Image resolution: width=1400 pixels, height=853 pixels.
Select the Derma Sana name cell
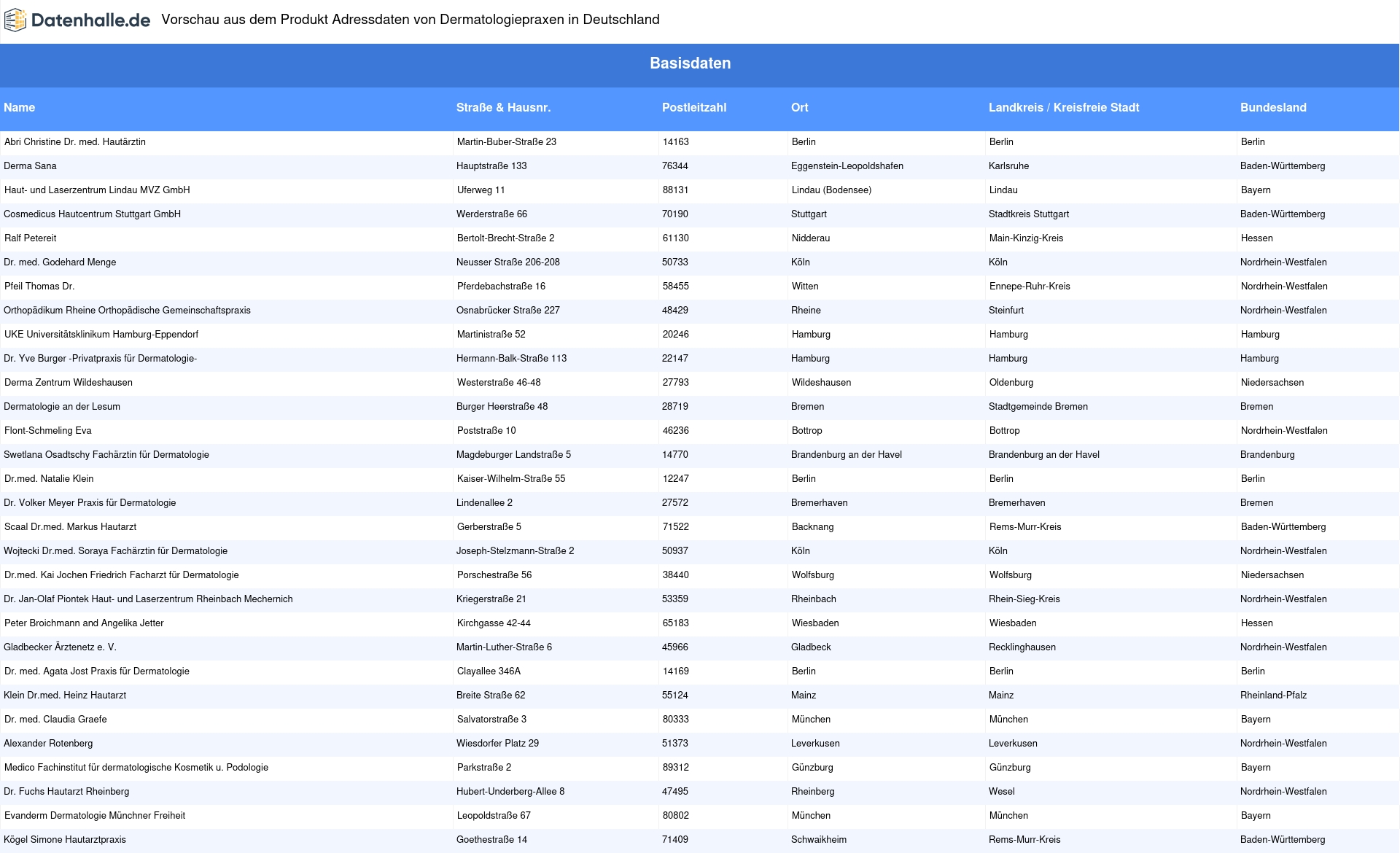click(x=30, y=166)
